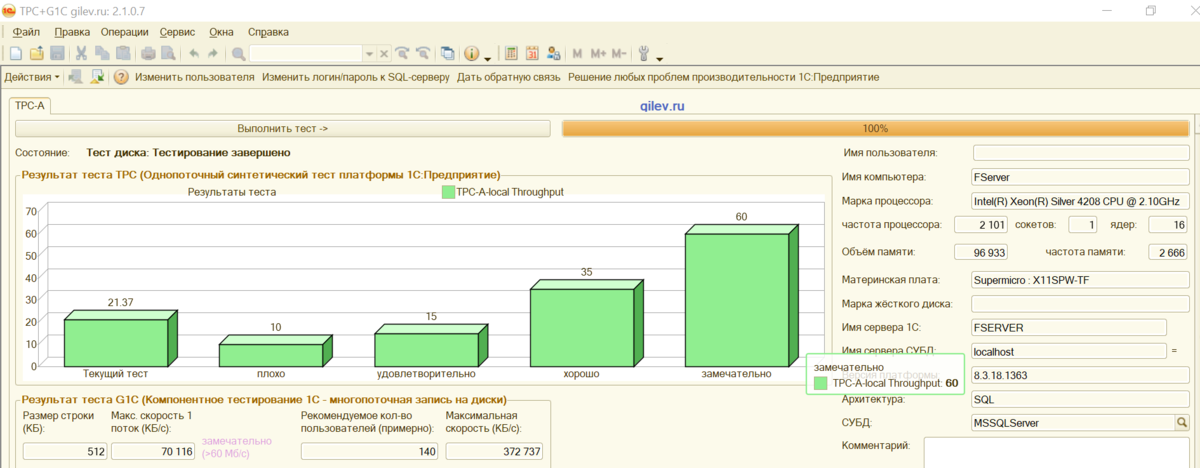This screenshot has height=468, width=1200.
Task: Click the greyed icon next to Действия
Action: coord(75,77)
